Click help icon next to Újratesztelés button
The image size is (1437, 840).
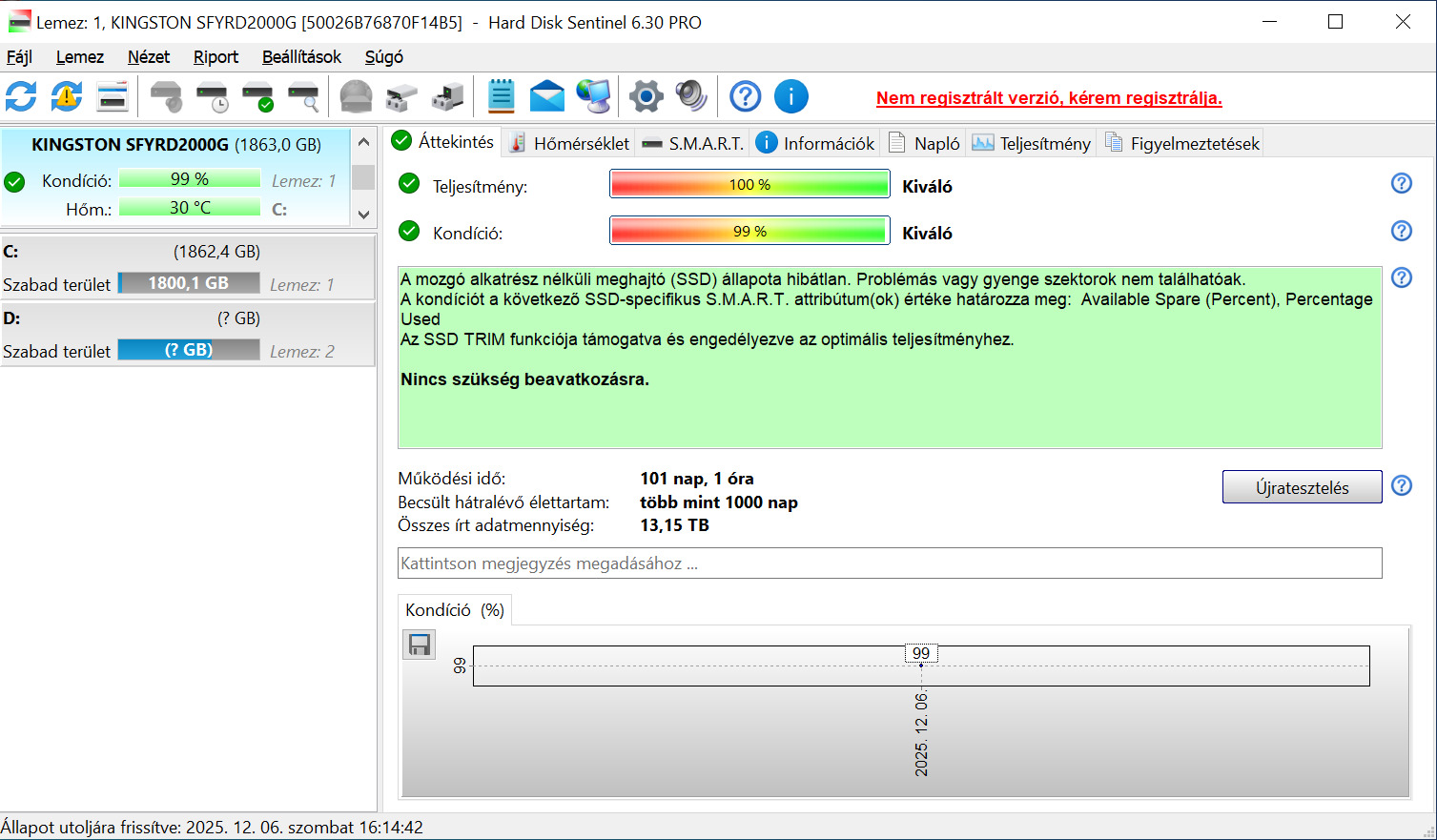[x=1401, y=485]
